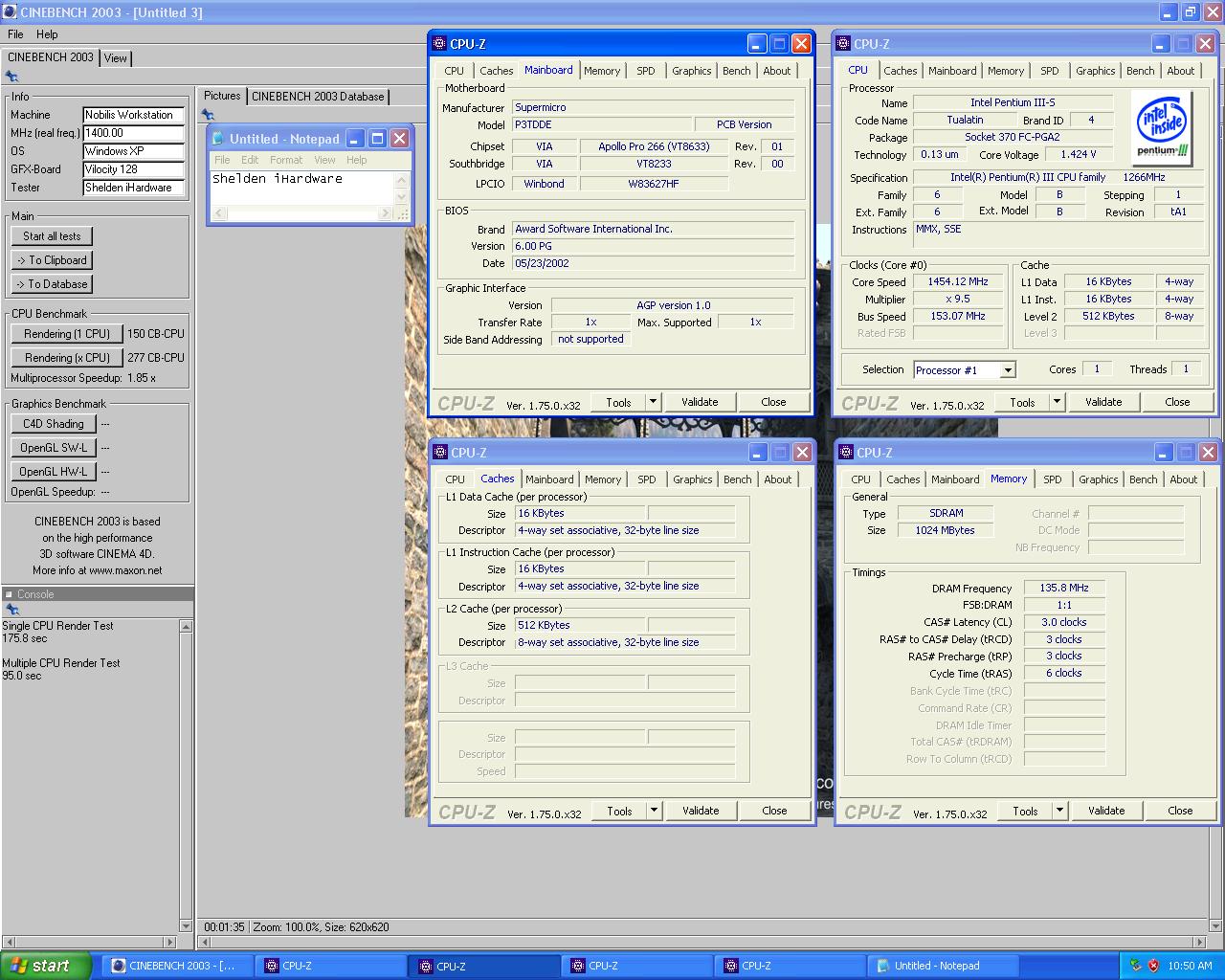Click the small icon beside the Console header
The height and width of the screenshot is (980, 1225).
9,594
